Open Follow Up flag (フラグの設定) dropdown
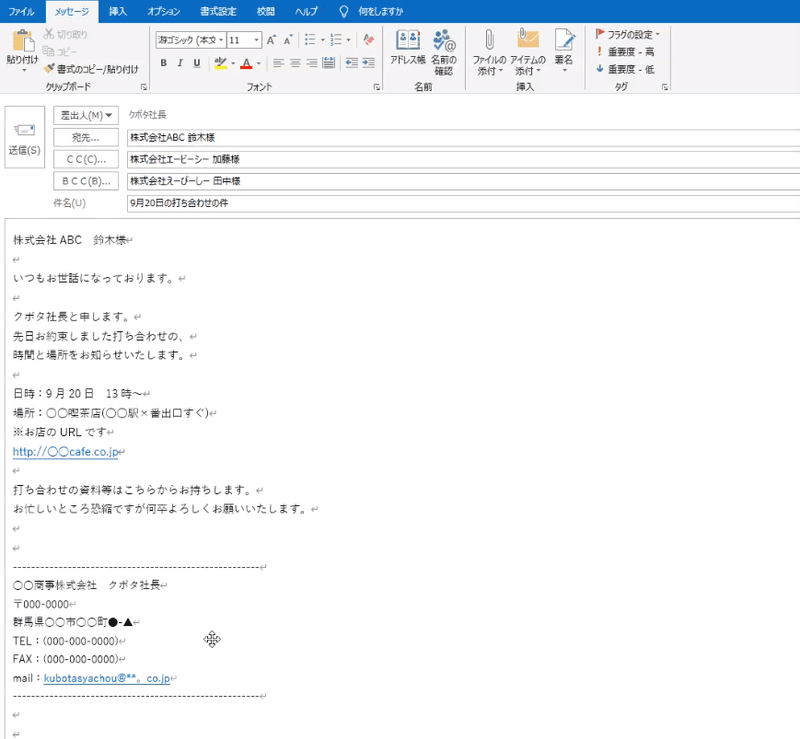The height and width of the screenshot is (739, 800). (x=628, y=34)
